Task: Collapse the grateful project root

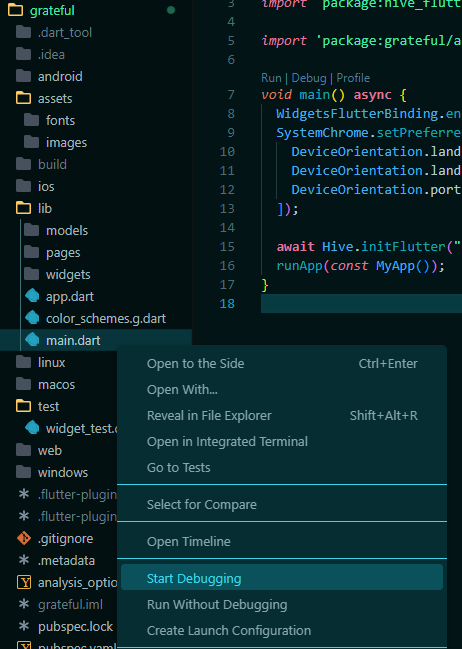Action: click(x=96, y=10)
